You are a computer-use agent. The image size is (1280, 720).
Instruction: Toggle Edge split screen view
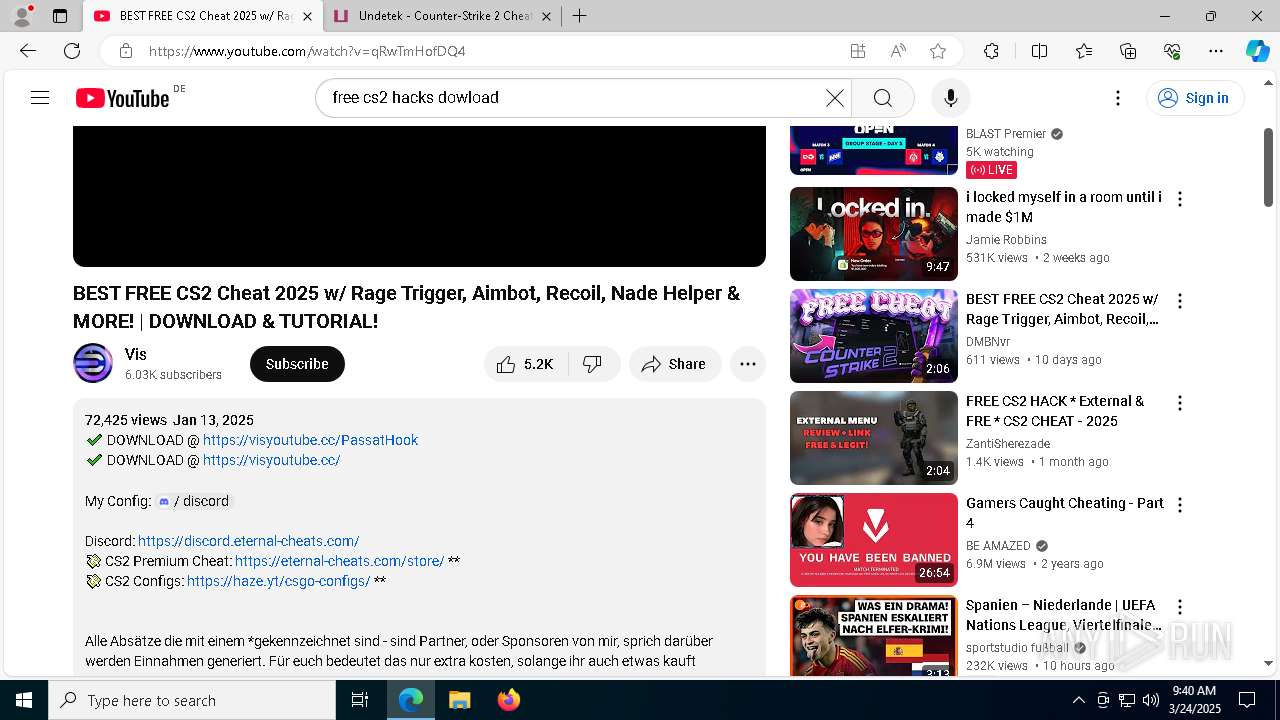click(x=1039, y=51)
